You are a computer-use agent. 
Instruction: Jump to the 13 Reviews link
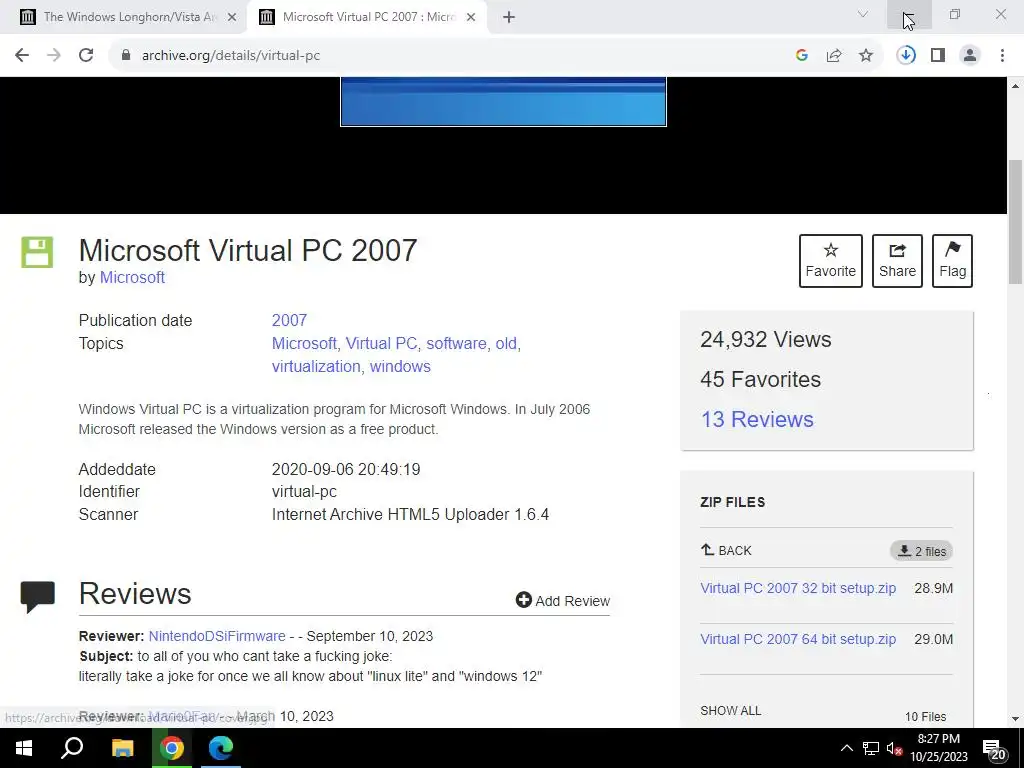point(757,419)
